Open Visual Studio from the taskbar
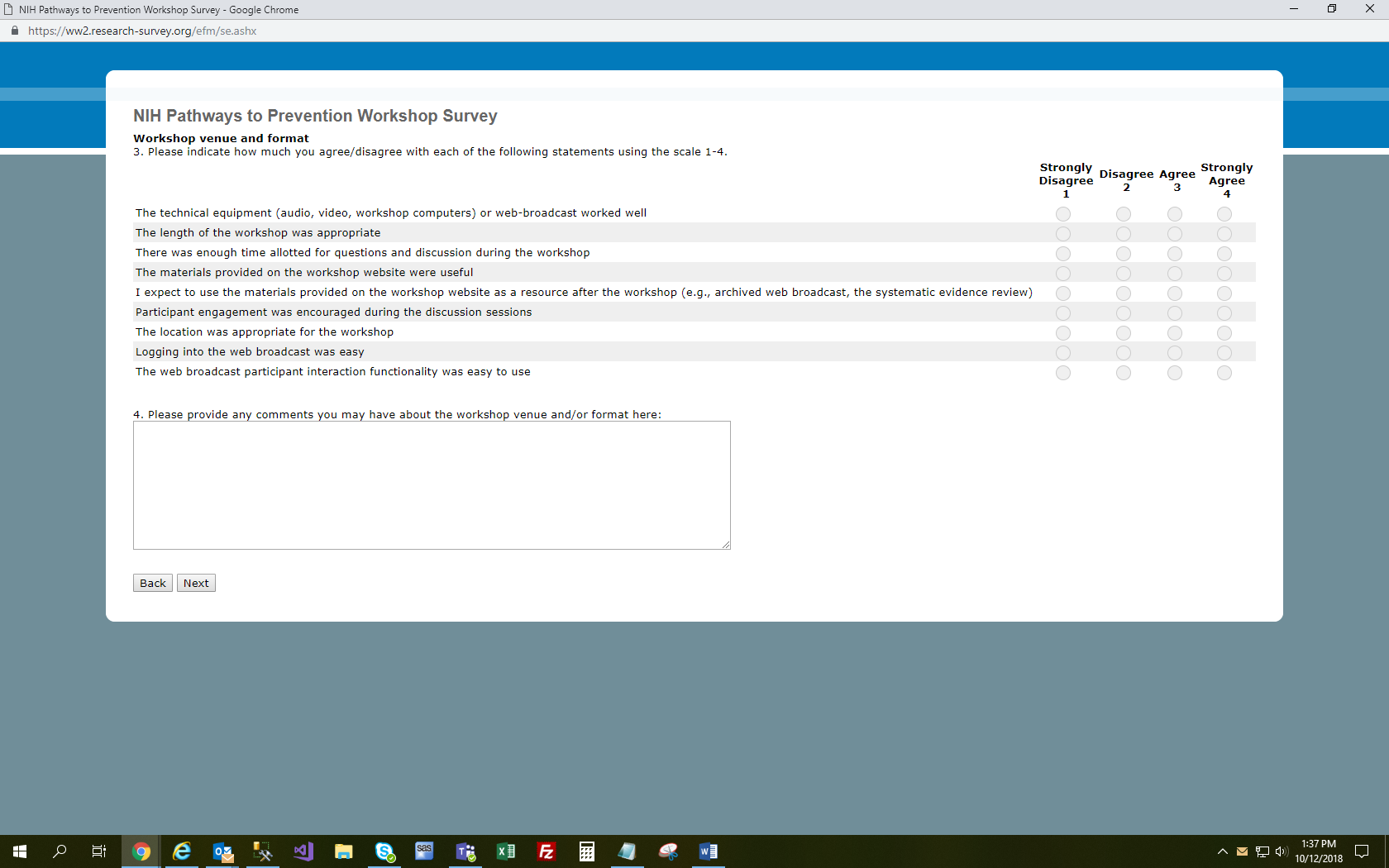This screenshot has height=868, width=1389. tap(303, 851)
